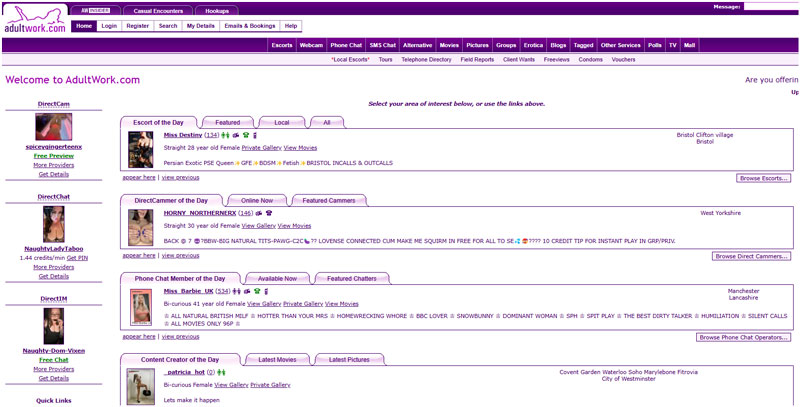Click the Message input field
Image resolution: width=800 pixels, height=407 pixels.
(x=771, y=7)
